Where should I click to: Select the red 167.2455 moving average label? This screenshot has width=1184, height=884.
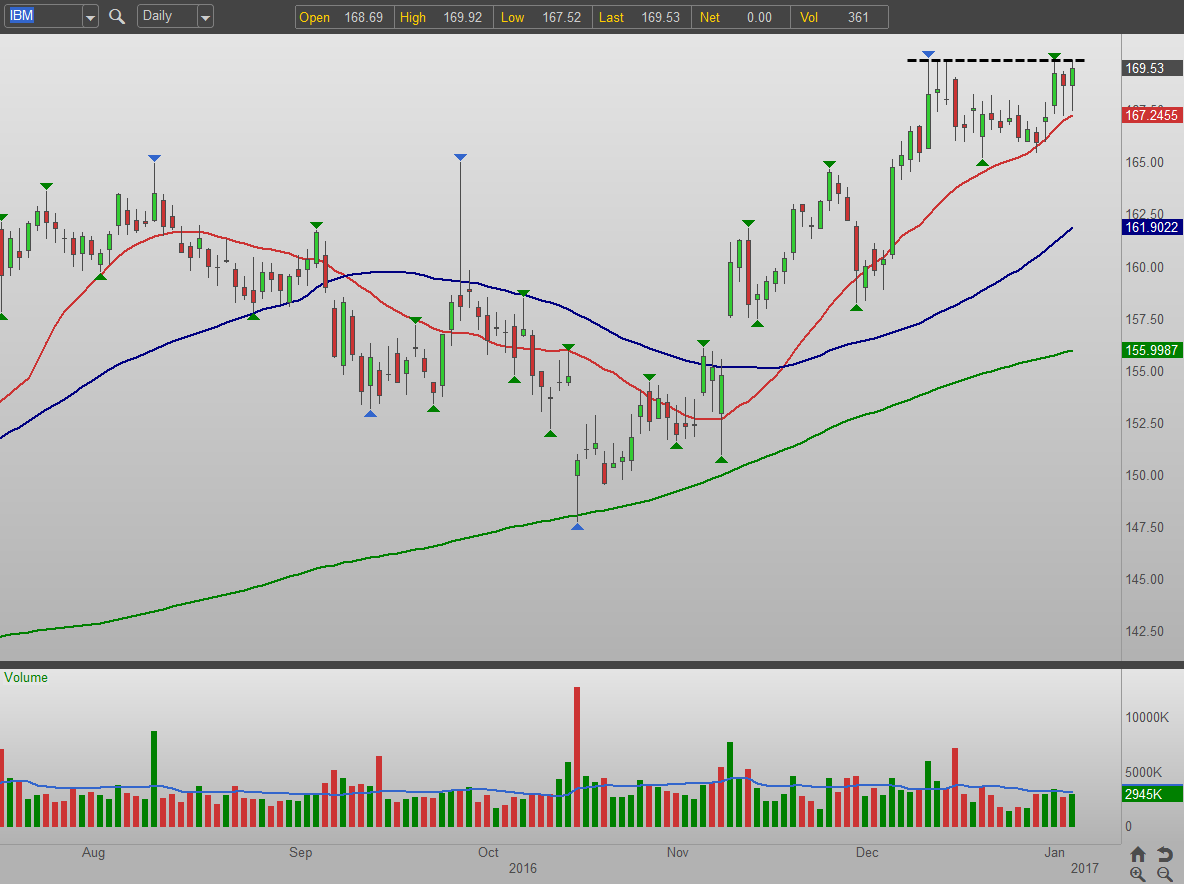pos(1152,116)
